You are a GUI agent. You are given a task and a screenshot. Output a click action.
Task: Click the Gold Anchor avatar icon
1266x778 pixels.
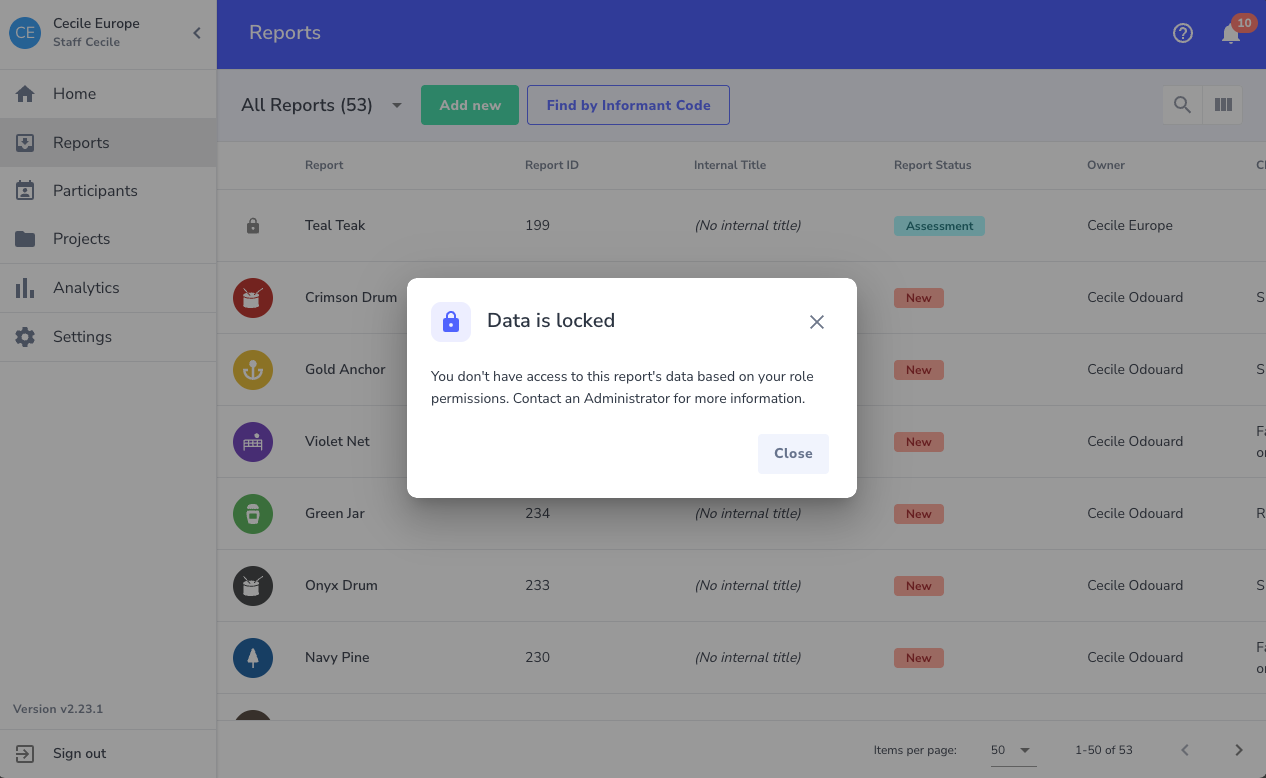coord(253,370)
